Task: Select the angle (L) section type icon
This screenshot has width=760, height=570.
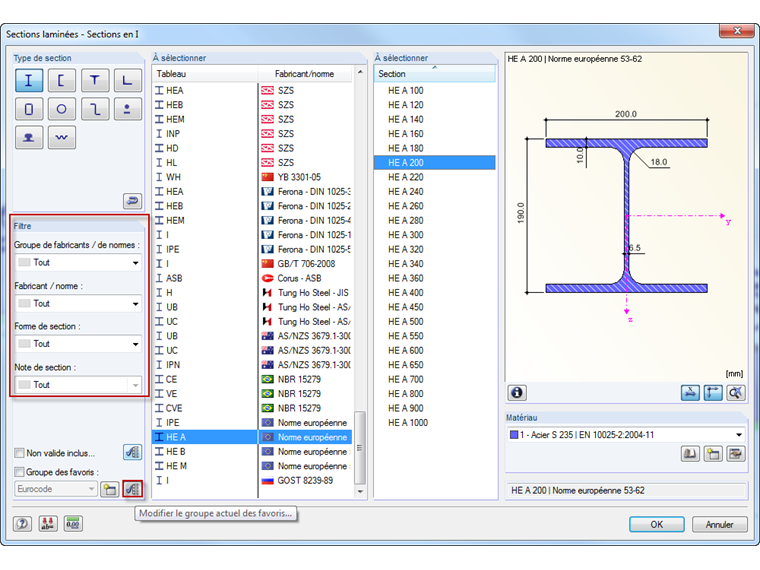Action: [127, 80]
